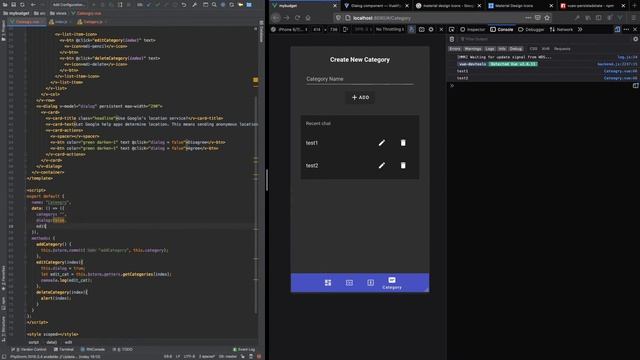The width and height of the screenshot is (640, 360).
Task: Click the search magnifier in IDE toolbar
Action: (x=214, y=5)
